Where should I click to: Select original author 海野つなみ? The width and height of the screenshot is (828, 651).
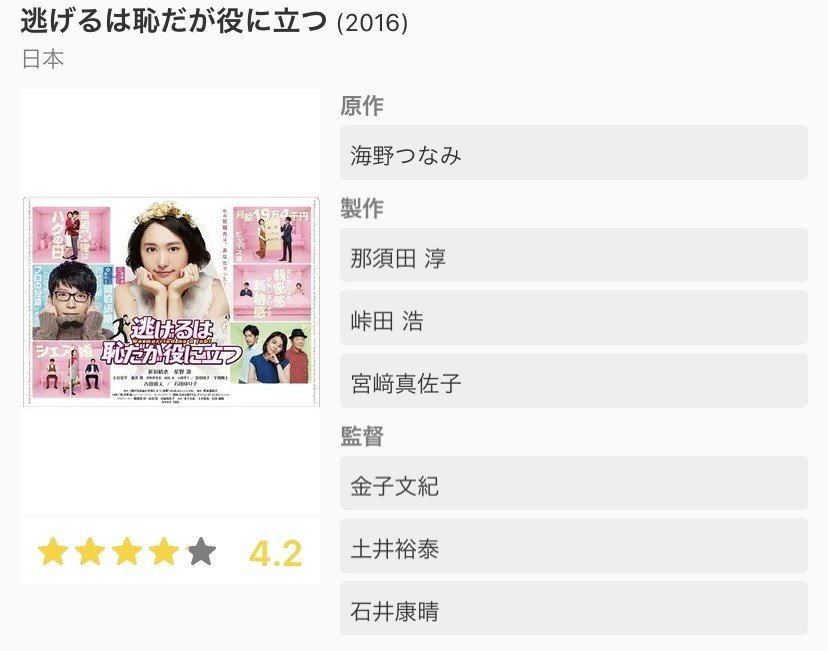tap(573, 153)
